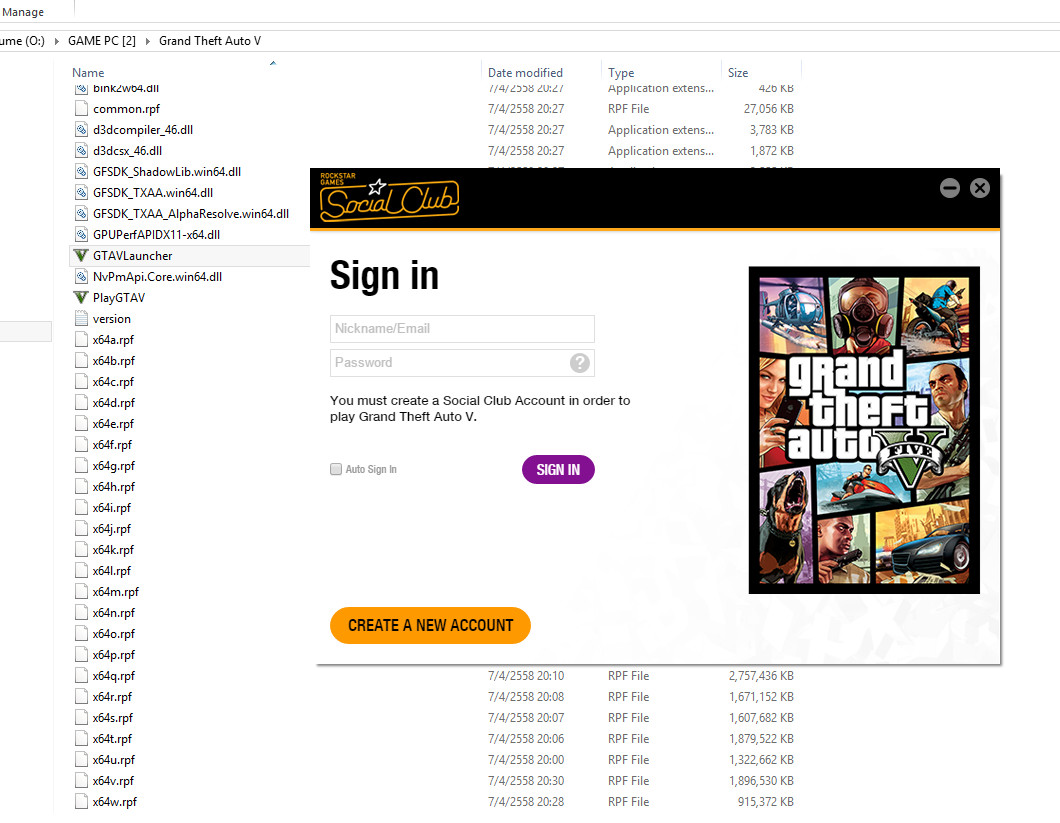1060x823 pixels.
Task: Select the x64j.rpf file name
Action: [112, 529]
